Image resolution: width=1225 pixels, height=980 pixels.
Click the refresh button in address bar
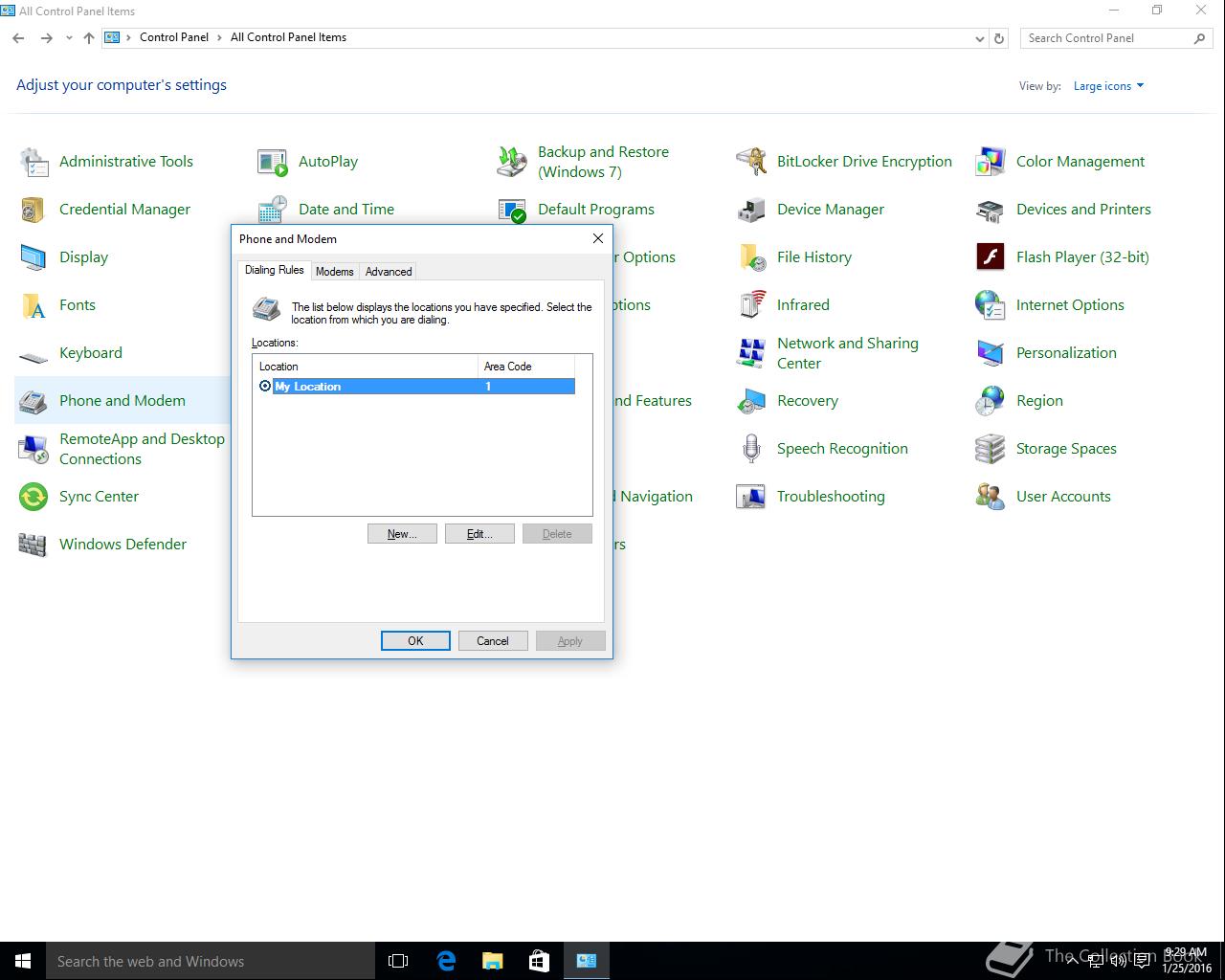pyautogui.click(x=999, y=38)
